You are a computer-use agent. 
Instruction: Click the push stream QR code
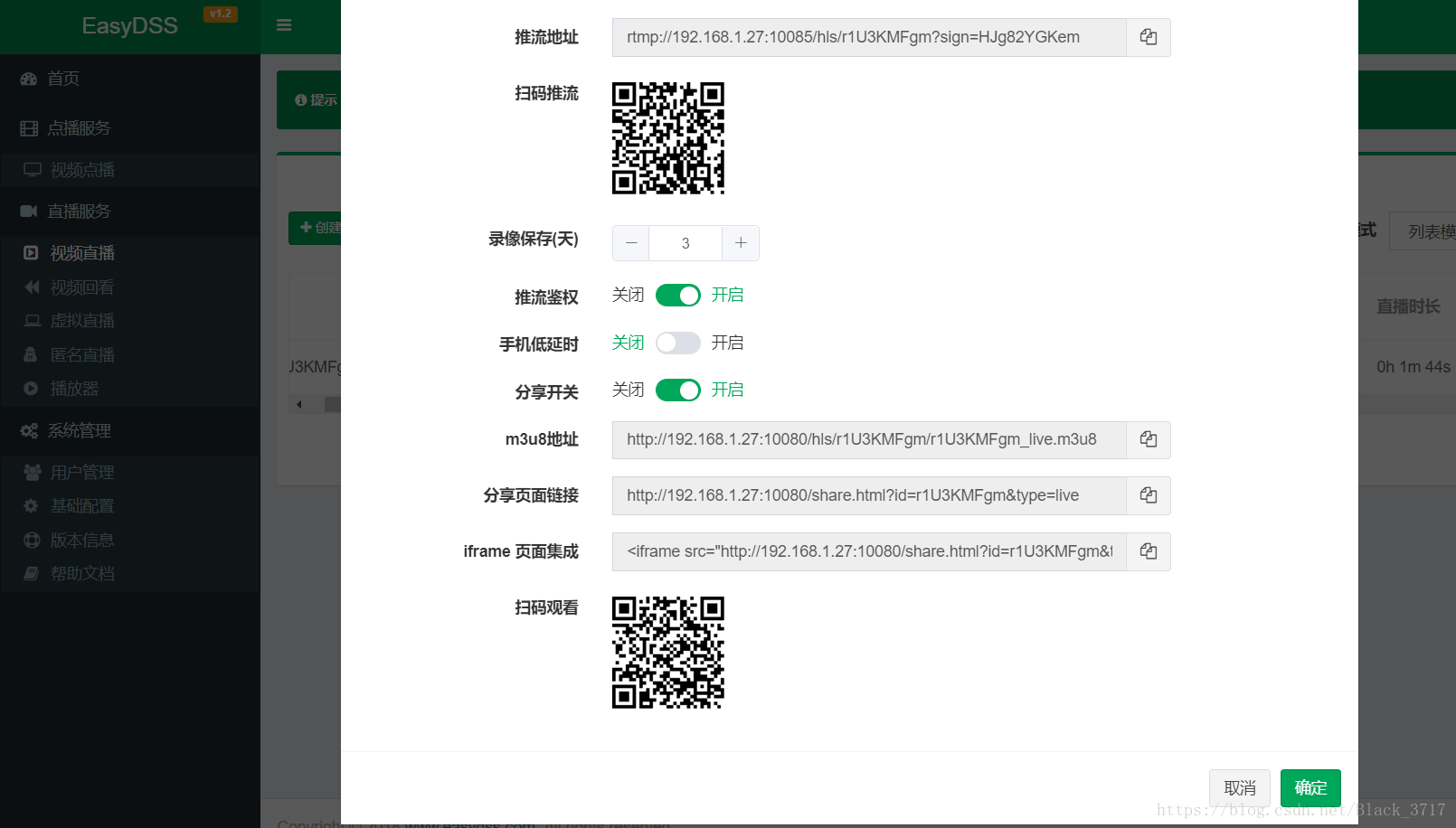point(668,138)
